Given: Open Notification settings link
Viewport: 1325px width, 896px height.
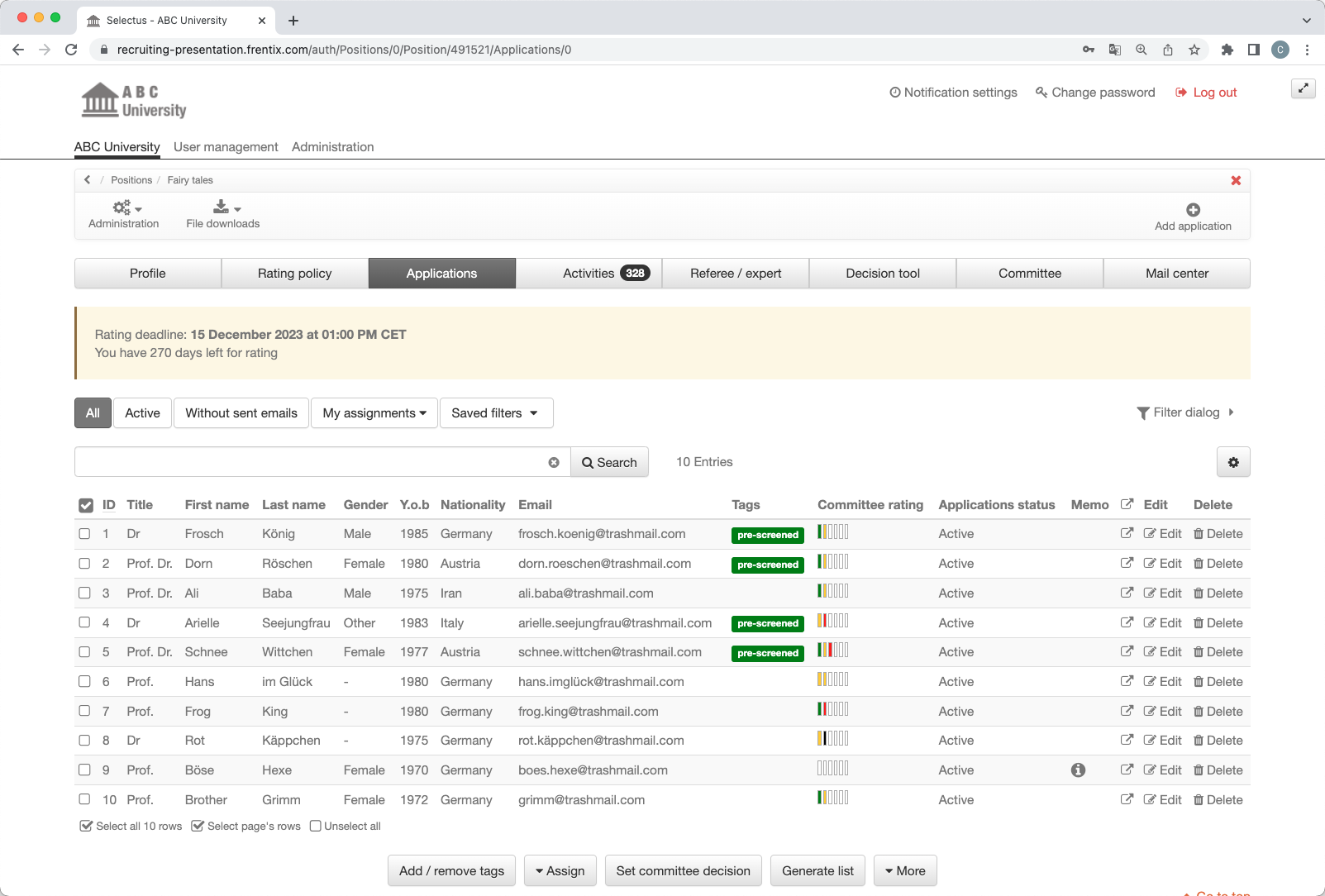Looking at the screenshot, I should 953,93.
